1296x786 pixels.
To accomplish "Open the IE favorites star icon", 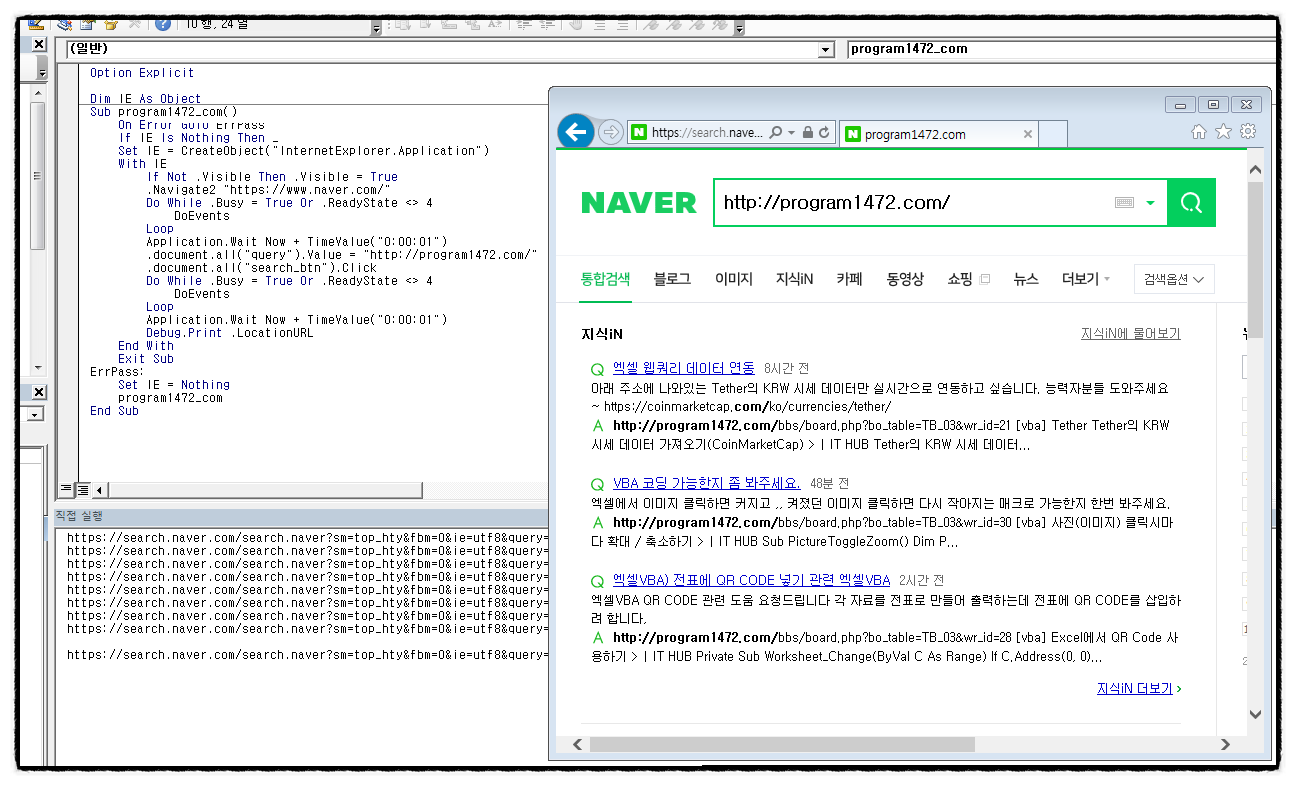I will click(1223, 132).
